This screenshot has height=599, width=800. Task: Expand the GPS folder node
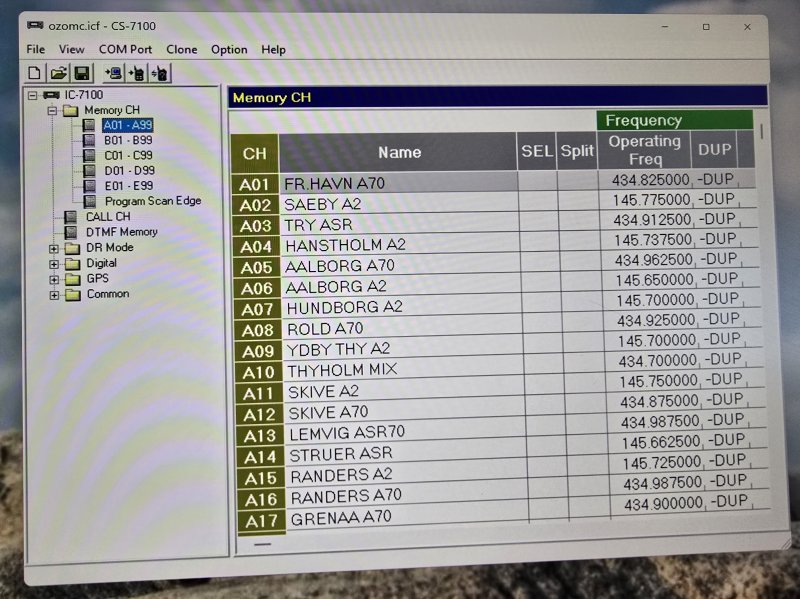[x=54, y=279]
